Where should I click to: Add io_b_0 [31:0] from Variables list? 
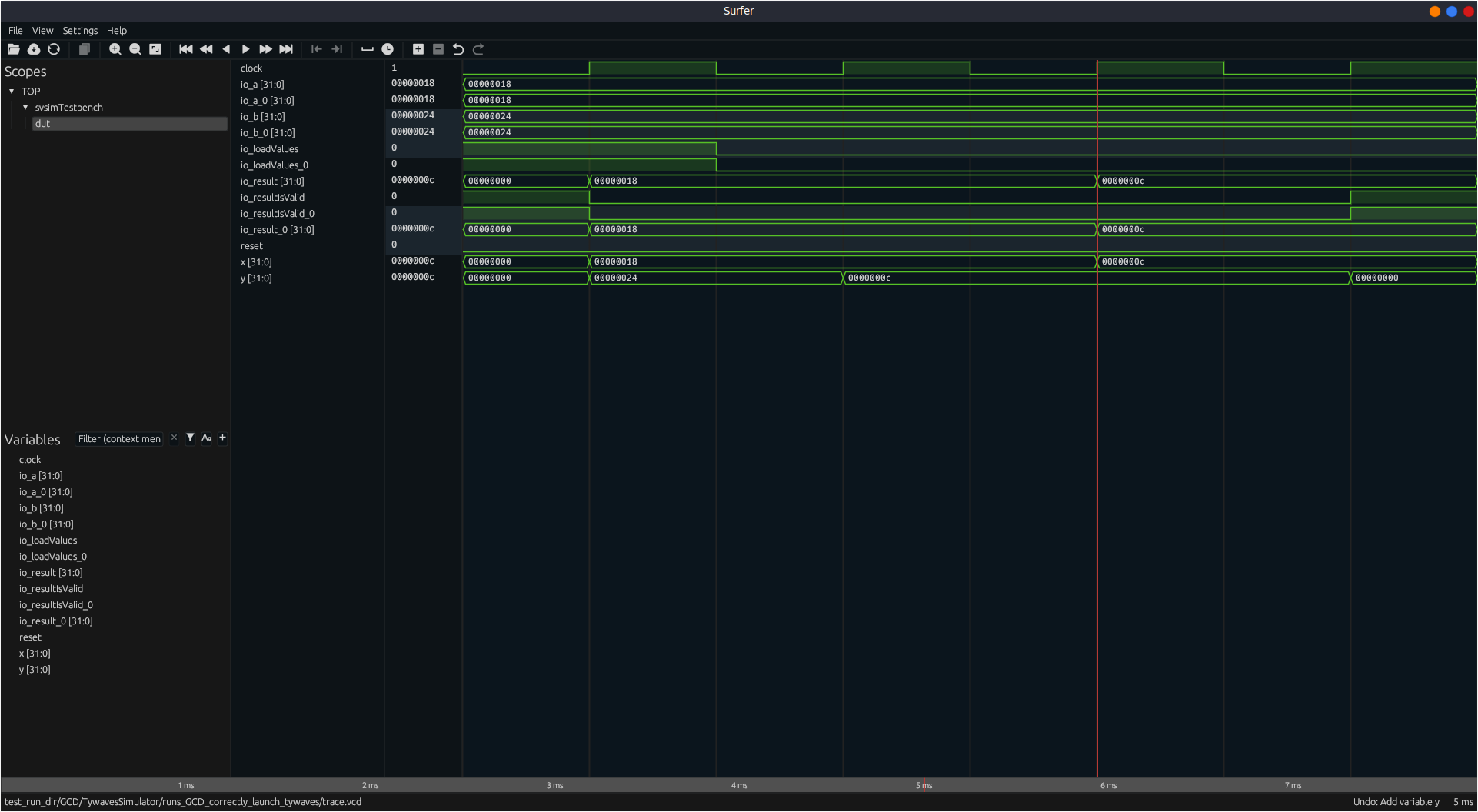pos(46,524)
